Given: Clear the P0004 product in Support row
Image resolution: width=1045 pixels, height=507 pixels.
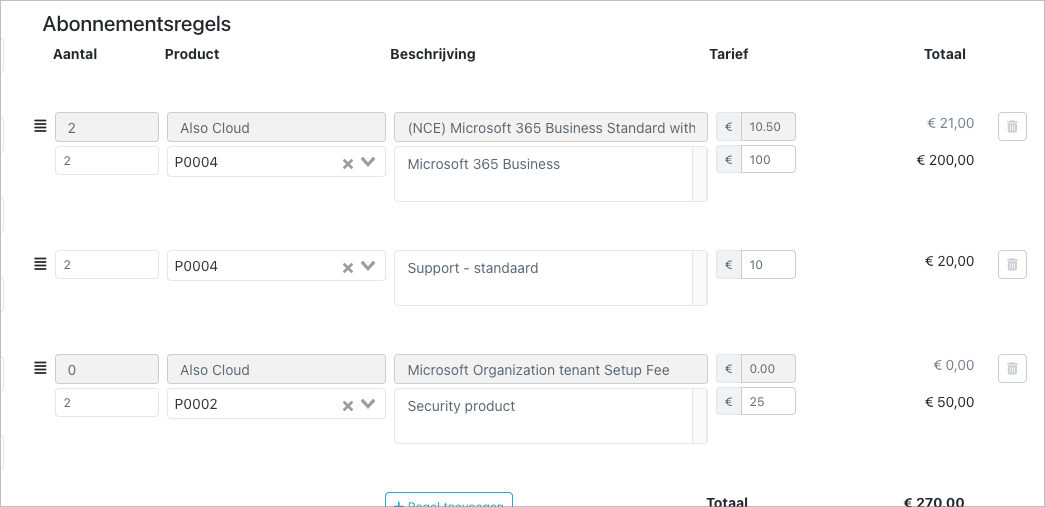Looking at the screenshot, I should click(x=347, y=267).
